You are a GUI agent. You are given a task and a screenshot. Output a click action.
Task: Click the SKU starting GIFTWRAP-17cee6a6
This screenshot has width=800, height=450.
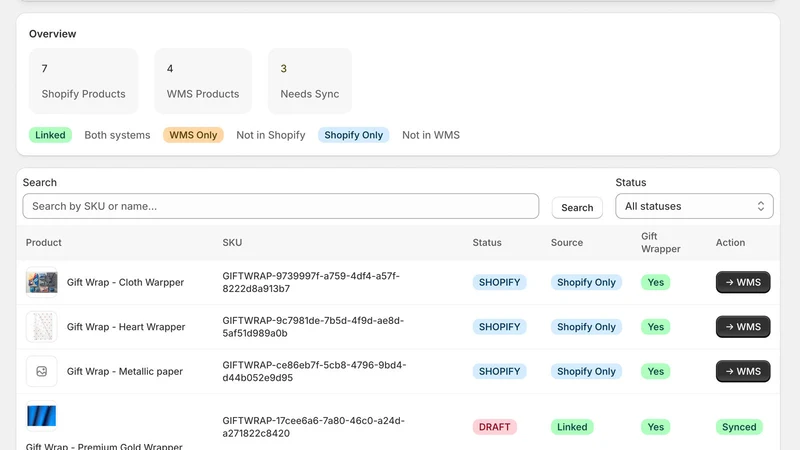(x=314, y=427)
